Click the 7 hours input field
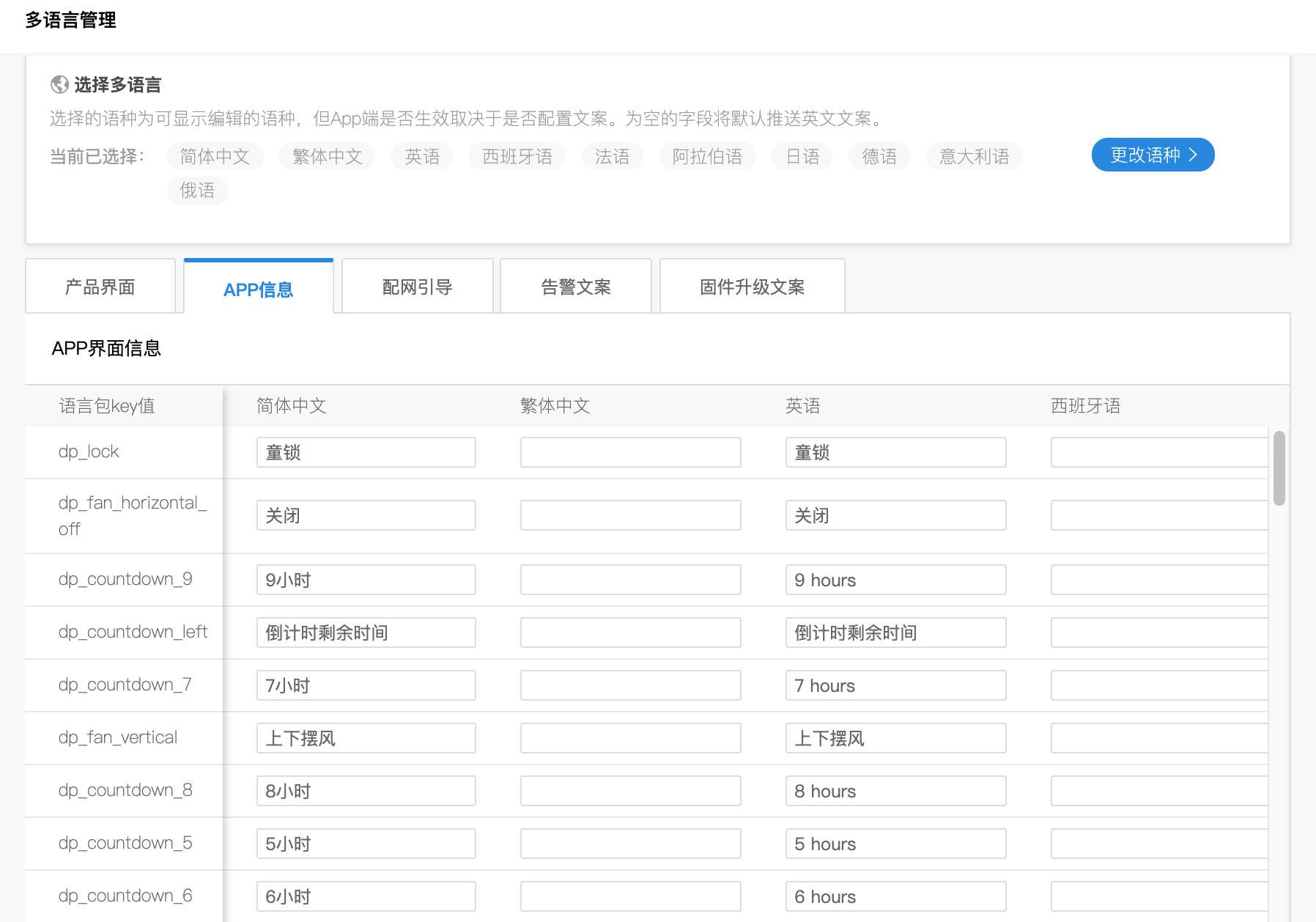Screen dimensions: 1316x922 (x=896, y=685)
